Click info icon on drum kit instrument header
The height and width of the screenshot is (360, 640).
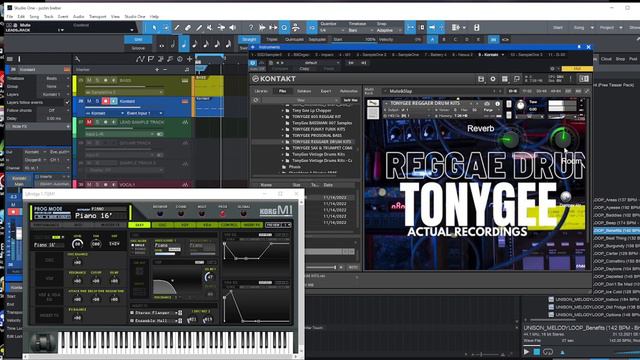click(x=497, y=104)
